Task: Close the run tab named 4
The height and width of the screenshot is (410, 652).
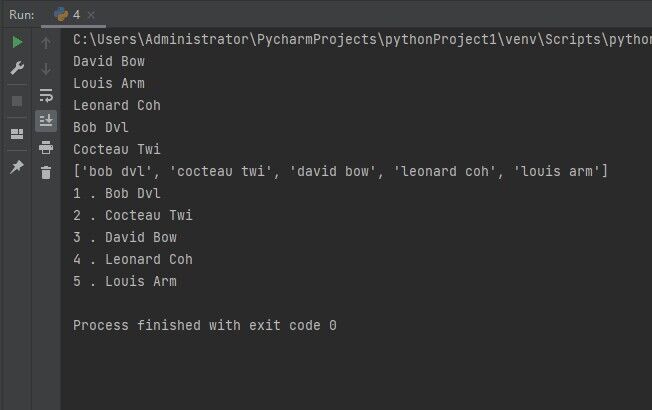Action: tap(91, 15)
